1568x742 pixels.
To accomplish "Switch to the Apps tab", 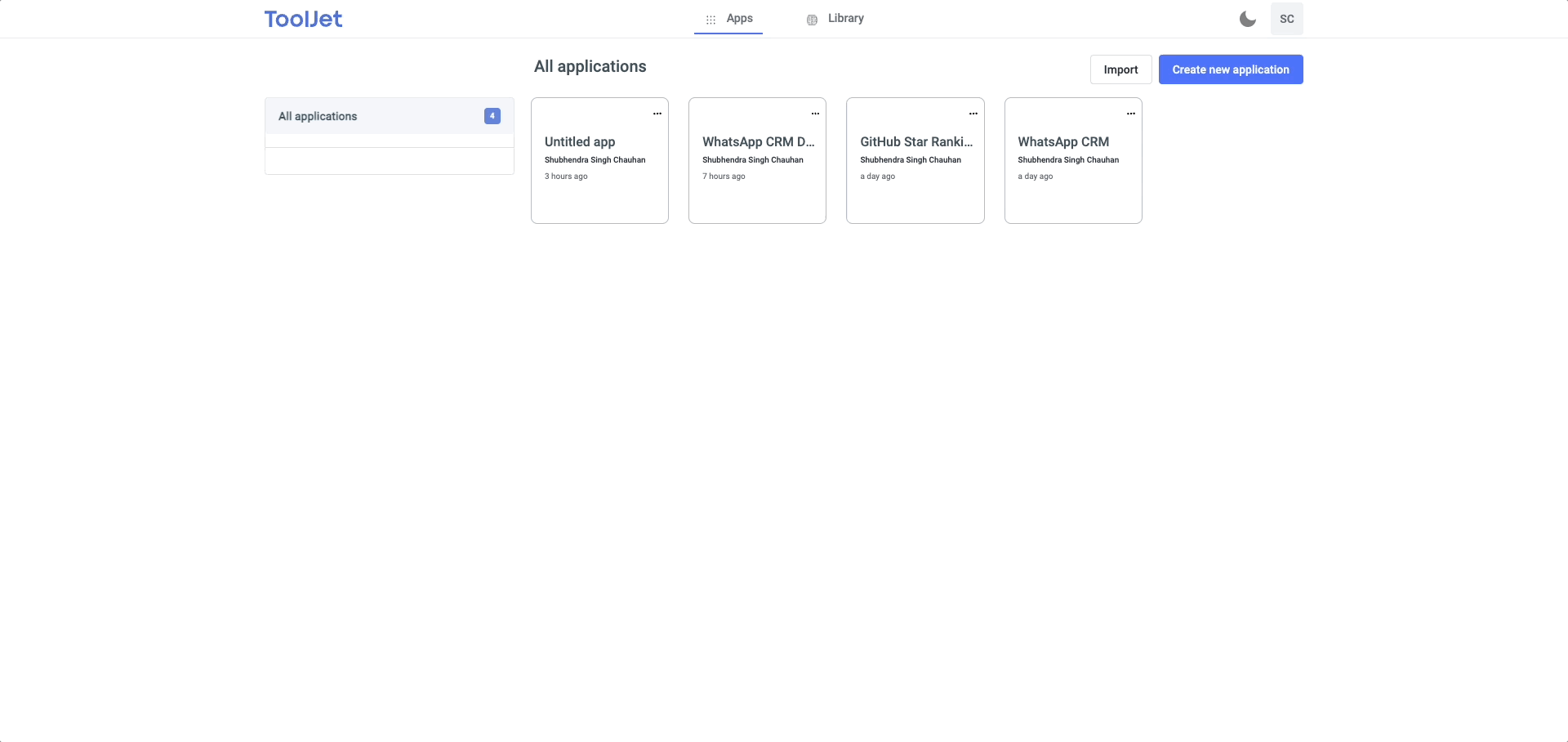I will click(x=739, y=18).
